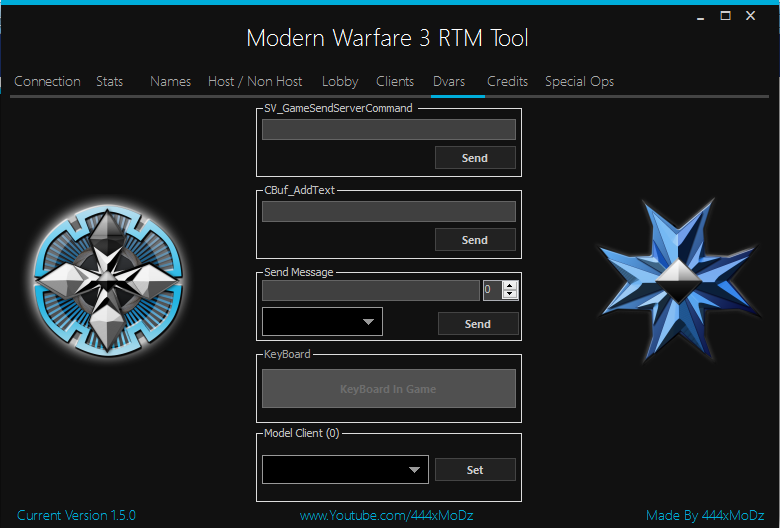Decrease the Send Message client number
Image resolution: width=780 pixels, height=528 pixels.
pos(510,294)
